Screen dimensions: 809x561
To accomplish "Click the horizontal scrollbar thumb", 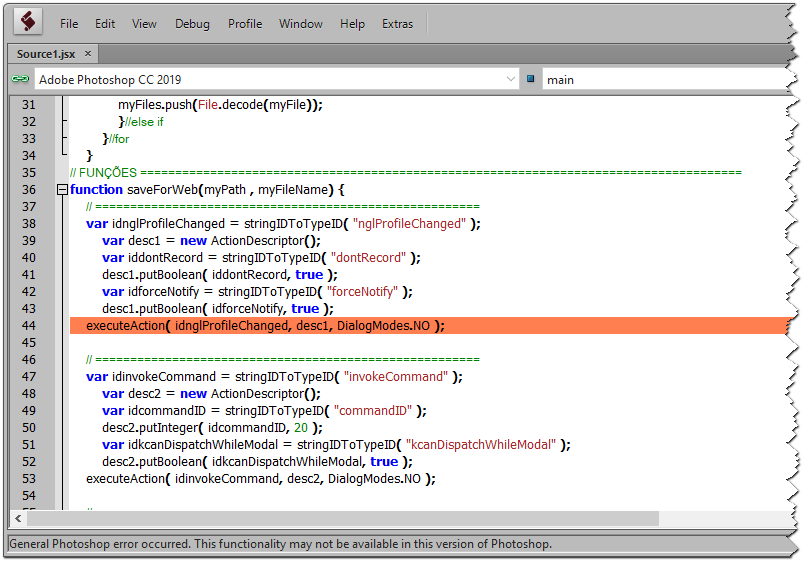I will coord(343,518).
